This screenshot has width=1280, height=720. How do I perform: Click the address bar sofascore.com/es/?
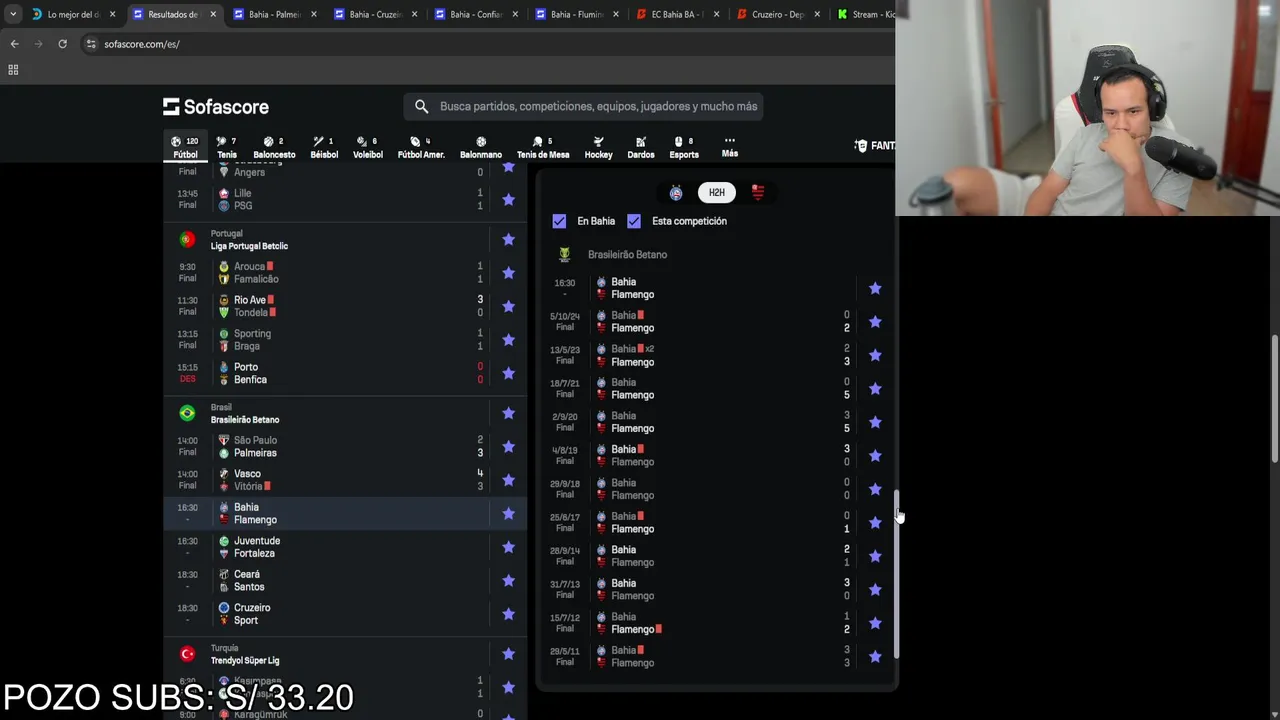(142, 44)
